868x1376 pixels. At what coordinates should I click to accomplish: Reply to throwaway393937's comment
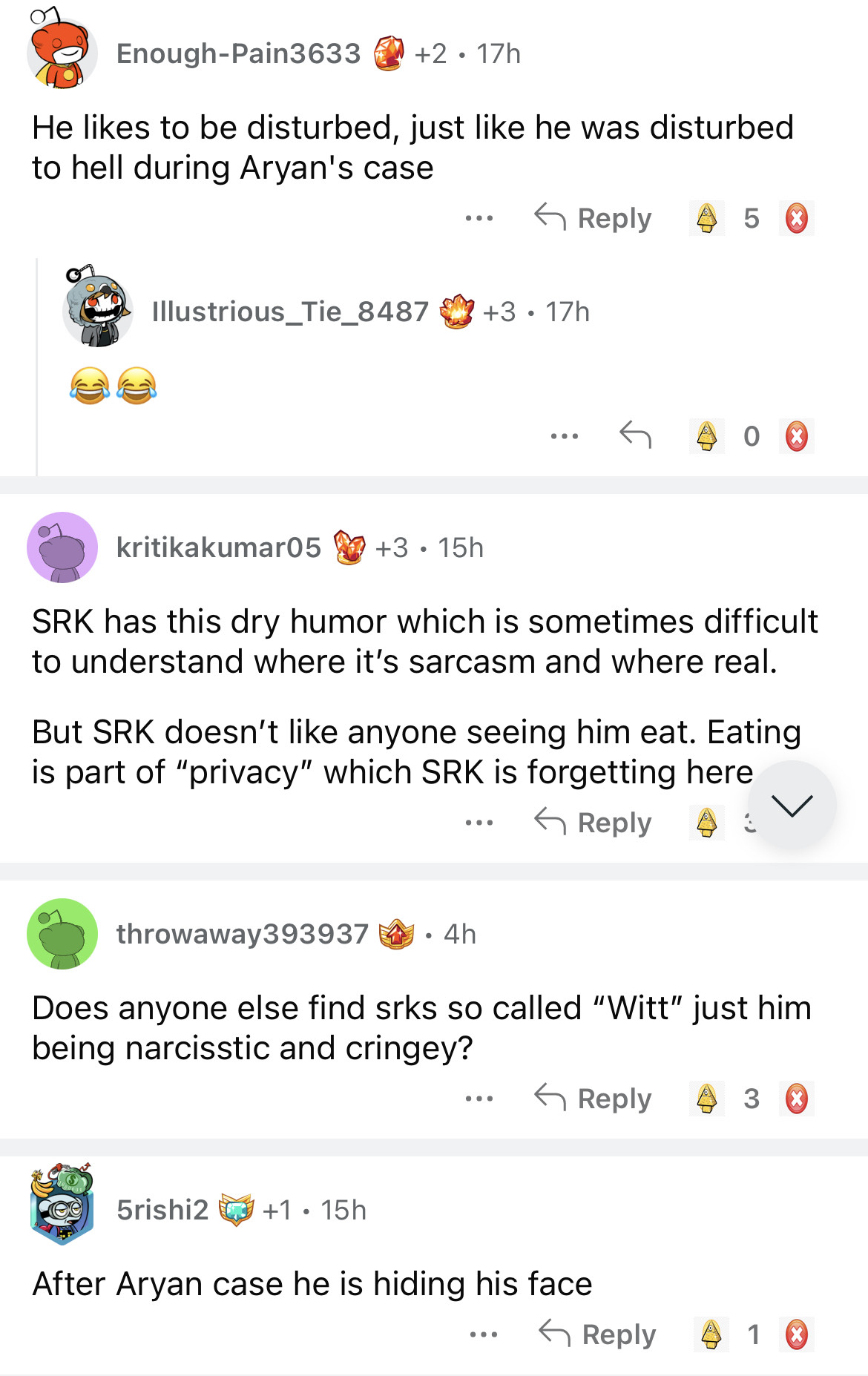594,1099
